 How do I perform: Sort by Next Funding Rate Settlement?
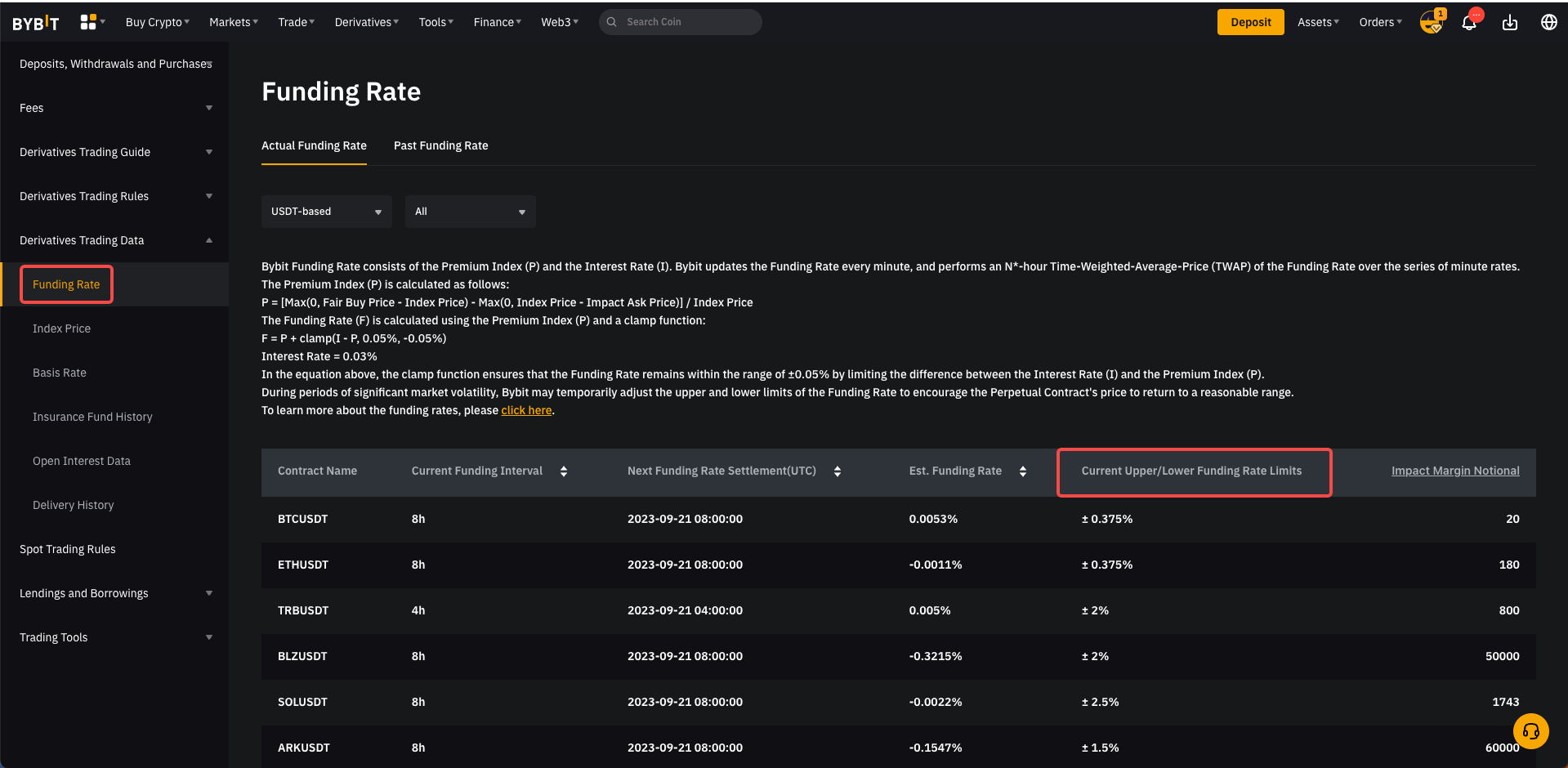[x=838, y=471]
